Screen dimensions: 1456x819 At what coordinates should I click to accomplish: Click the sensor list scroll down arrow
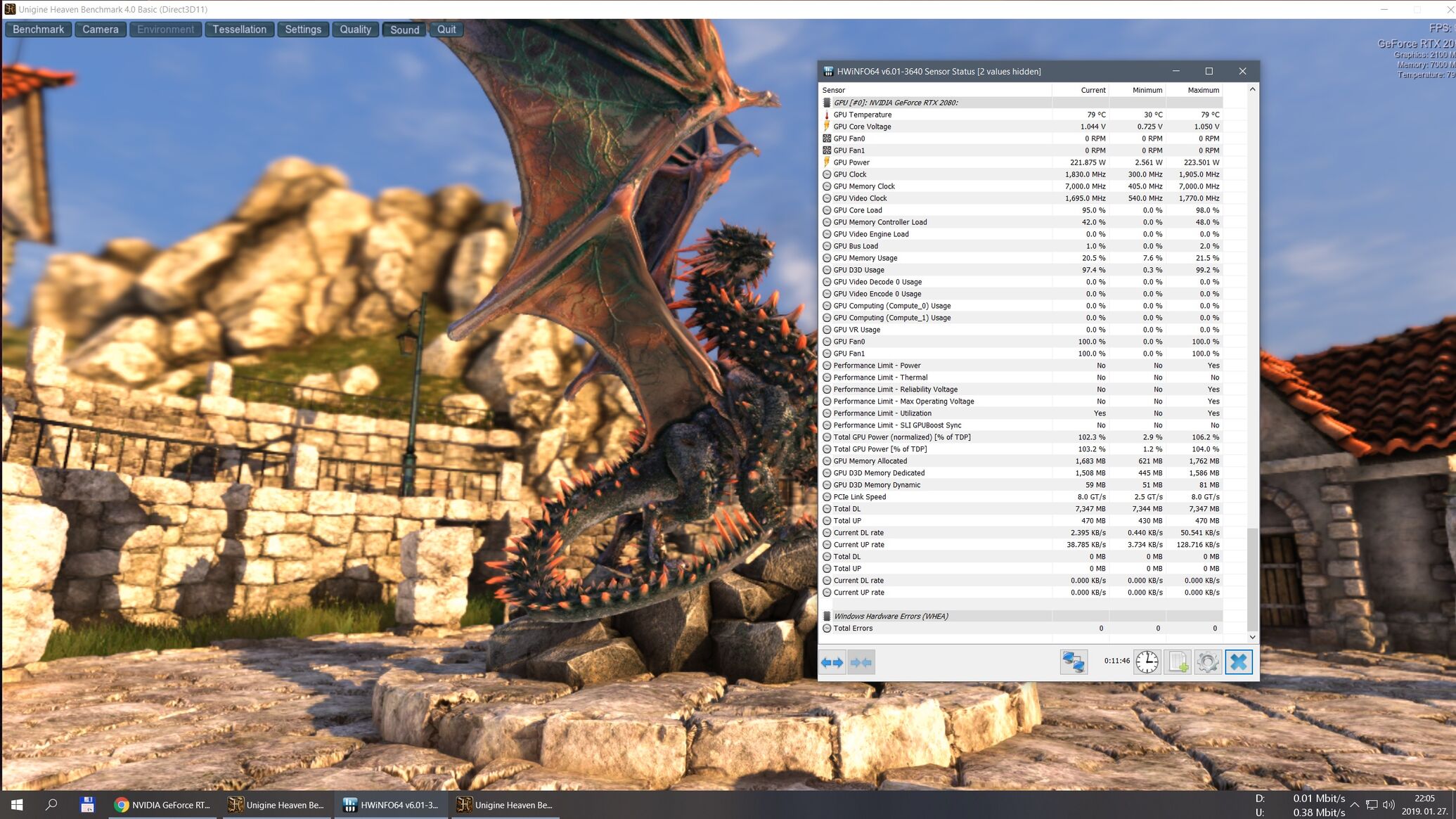[1252, 637]
